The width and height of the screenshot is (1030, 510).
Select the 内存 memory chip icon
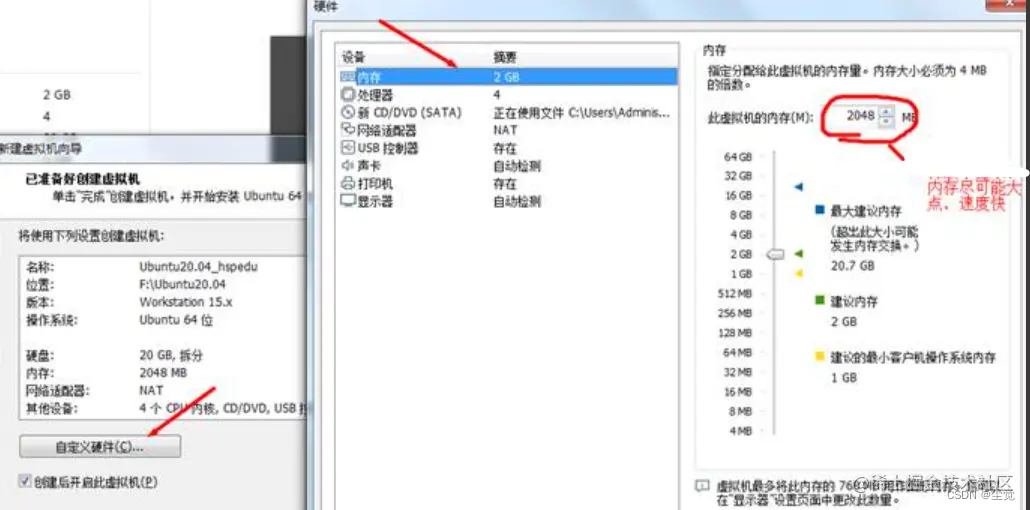click(347, 77)
